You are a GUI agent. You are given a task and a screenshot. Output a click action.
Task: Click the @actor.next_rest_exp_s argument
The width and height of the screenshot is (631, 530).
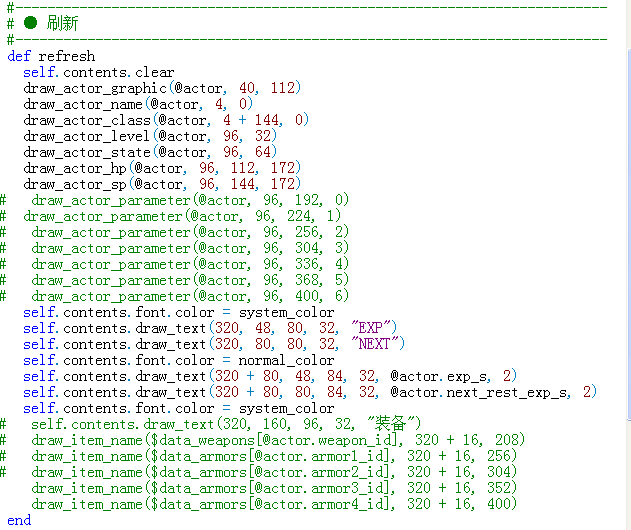point(480,393)
